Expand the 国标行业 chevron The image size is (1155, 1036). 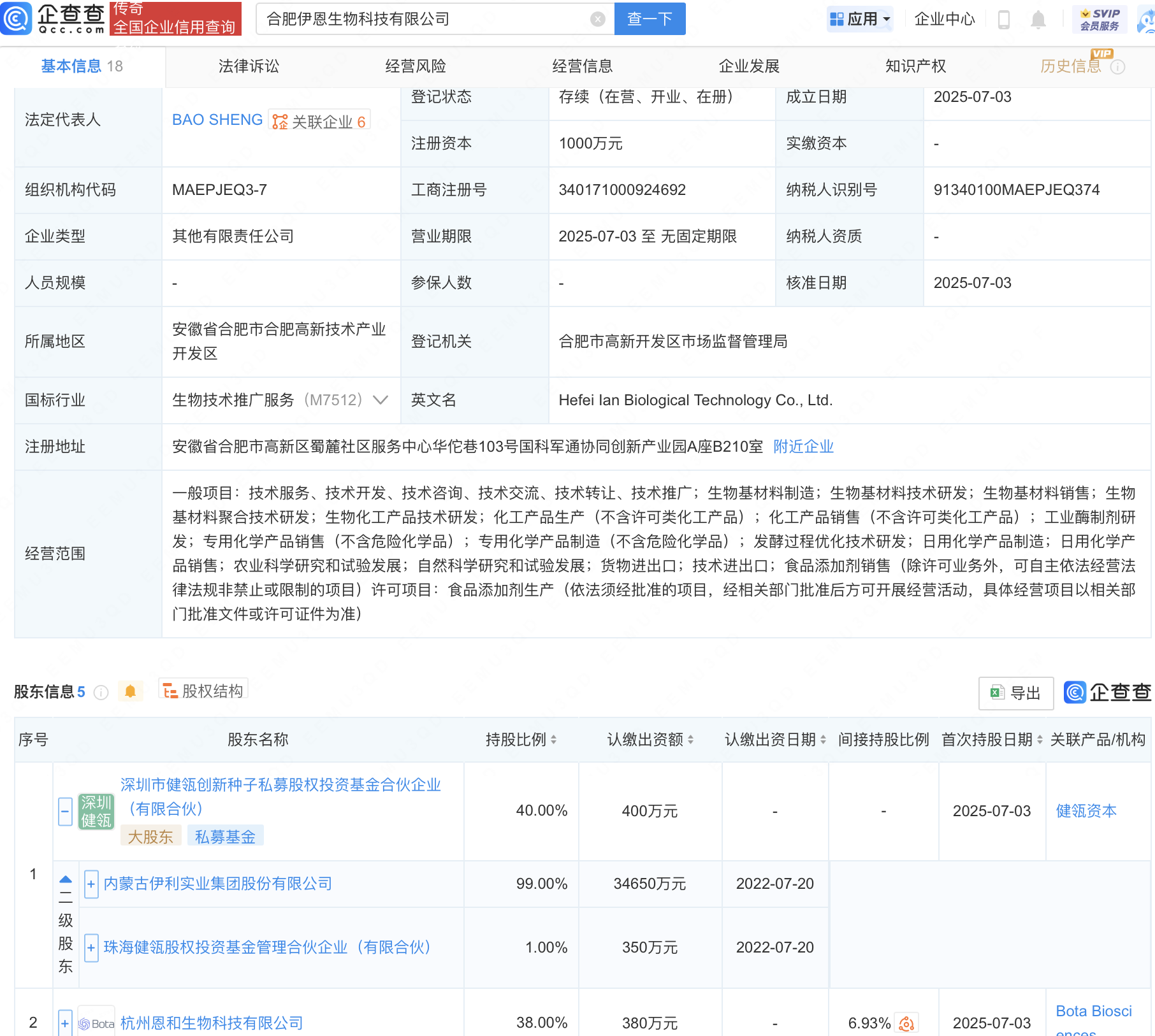(381, 400)
